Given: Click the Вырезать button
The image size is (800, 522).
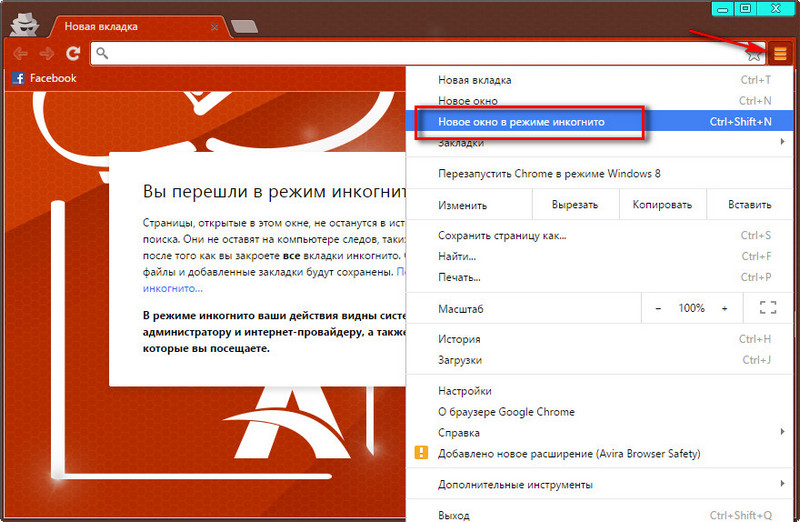Looking at the screenshot, I should (x=575, y=205).
